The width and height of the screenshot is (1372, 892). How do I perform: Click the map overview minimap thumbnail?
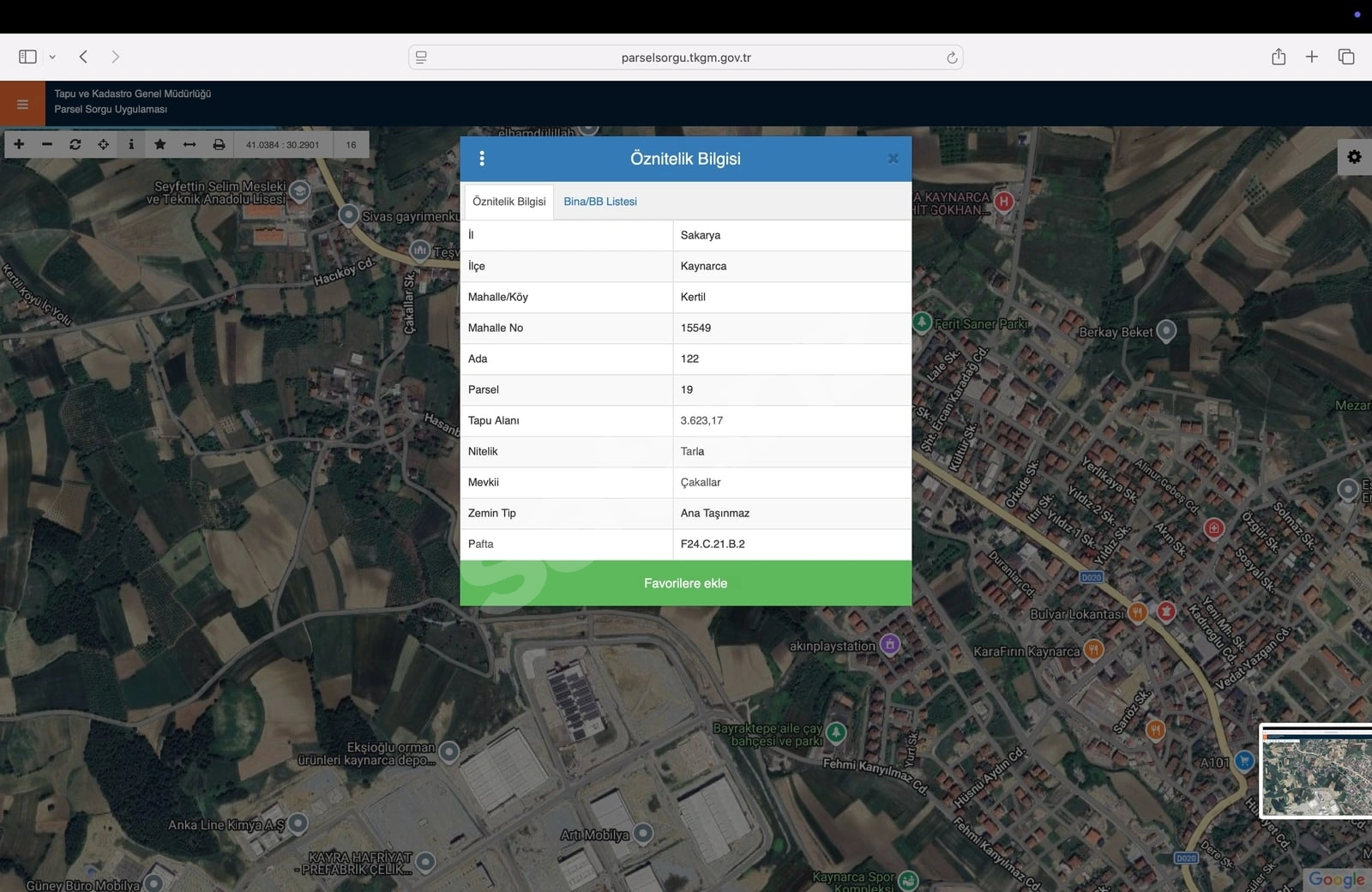coord(1316,772)
